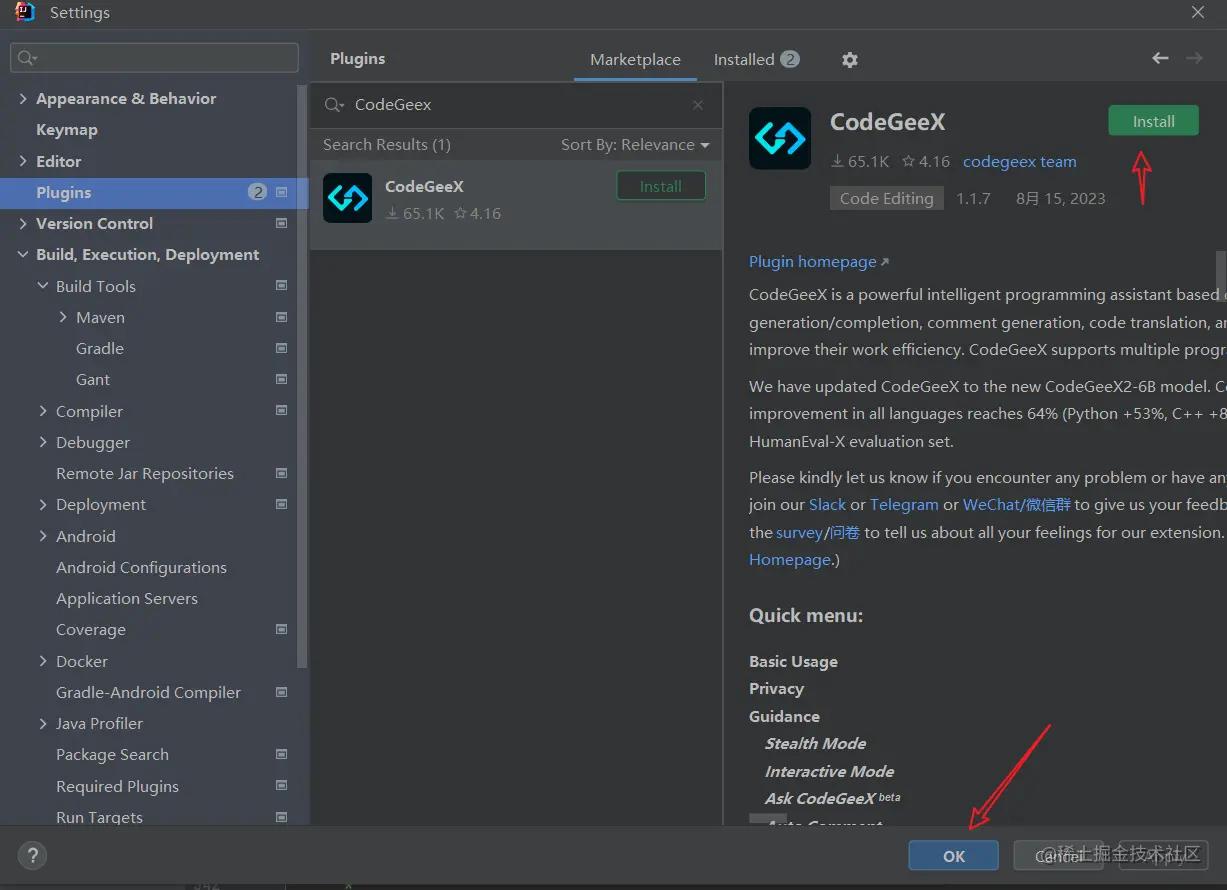Open the Homepage link in description
This screenshot has height=890, width=1227.
pos(790,560)
